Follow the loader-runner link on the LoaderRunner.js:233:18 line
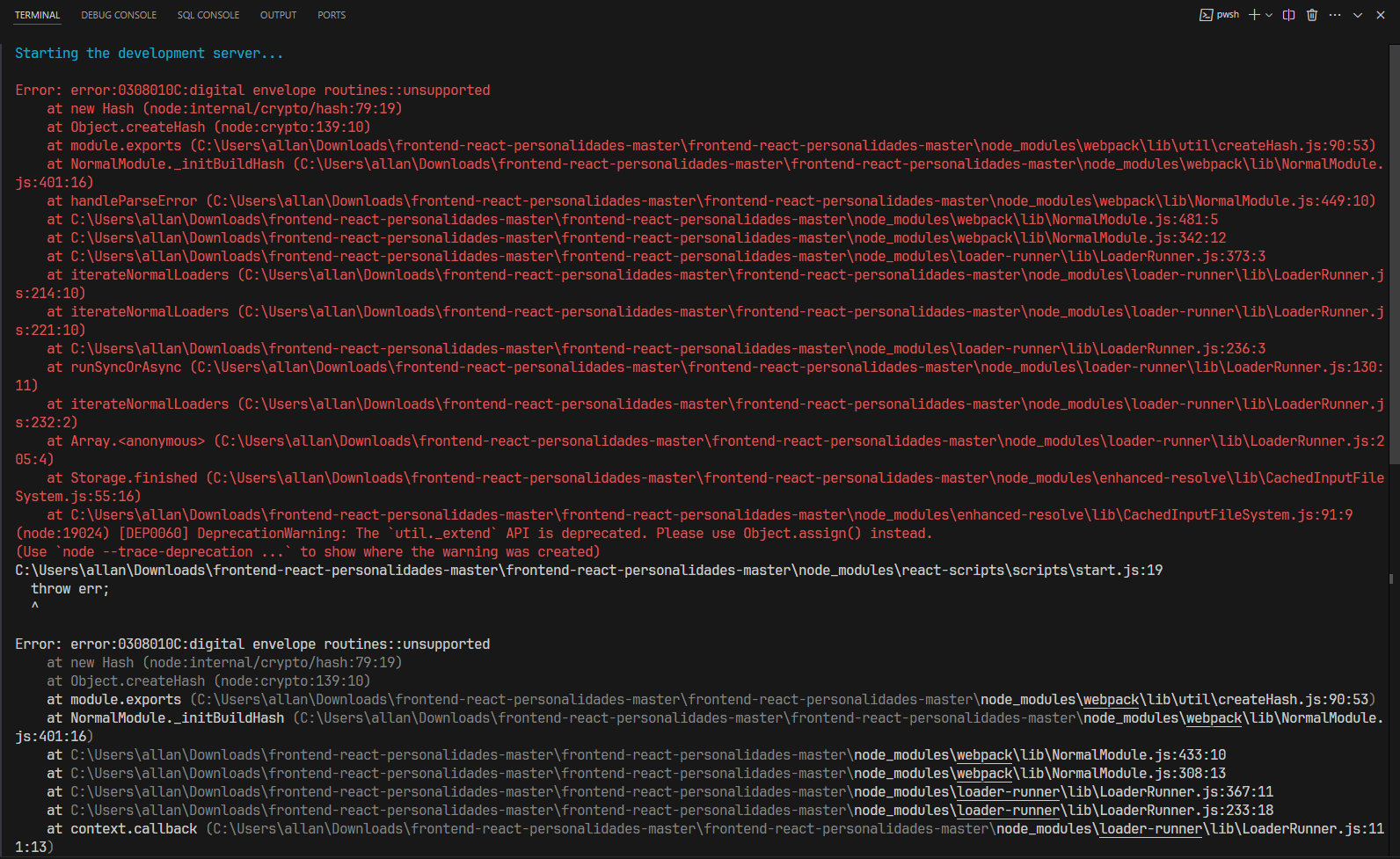This screenshot has height=859, width=1400. click(1008, 811)
